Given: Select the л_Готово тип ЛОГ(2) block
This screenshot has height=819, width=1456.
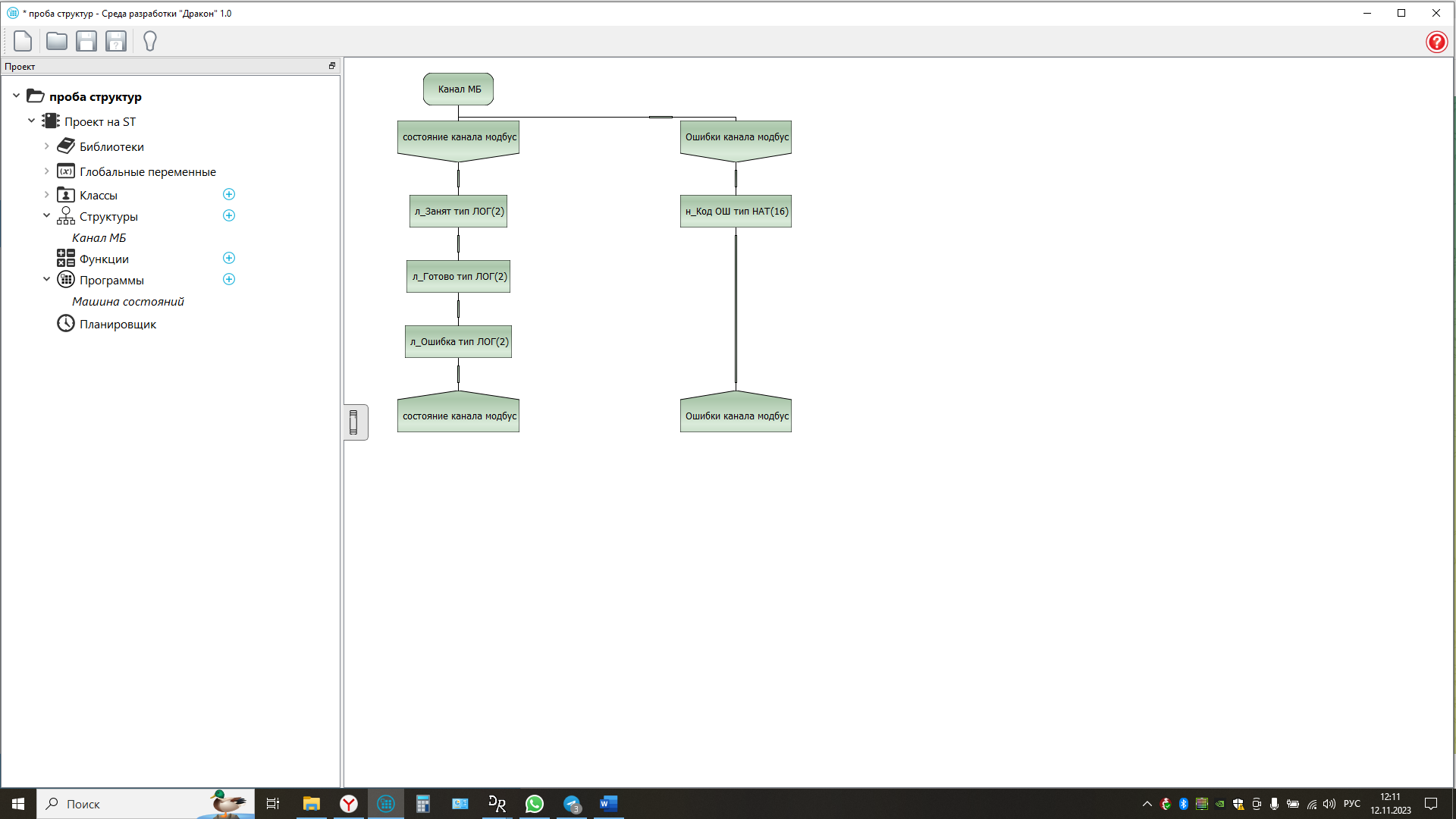Looking at the screenshot, I should pos(459,277).
